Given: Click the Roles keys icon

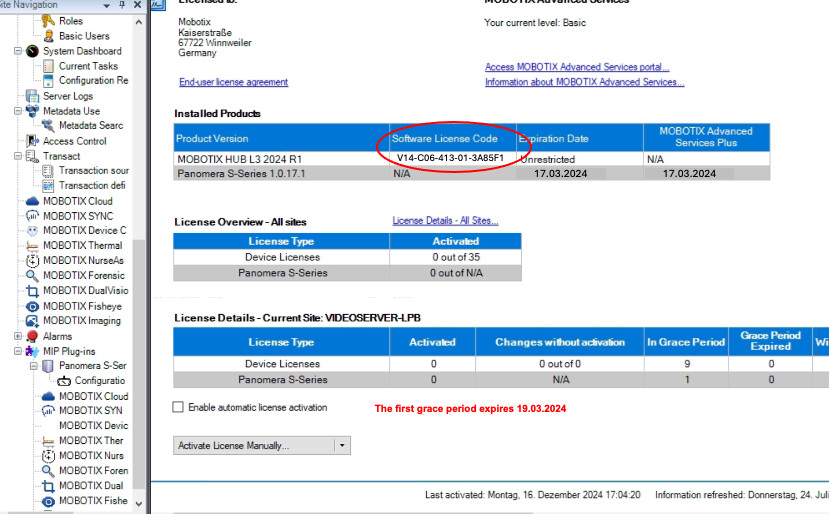Looking at the screenshot, I should (x=48, y=21).
